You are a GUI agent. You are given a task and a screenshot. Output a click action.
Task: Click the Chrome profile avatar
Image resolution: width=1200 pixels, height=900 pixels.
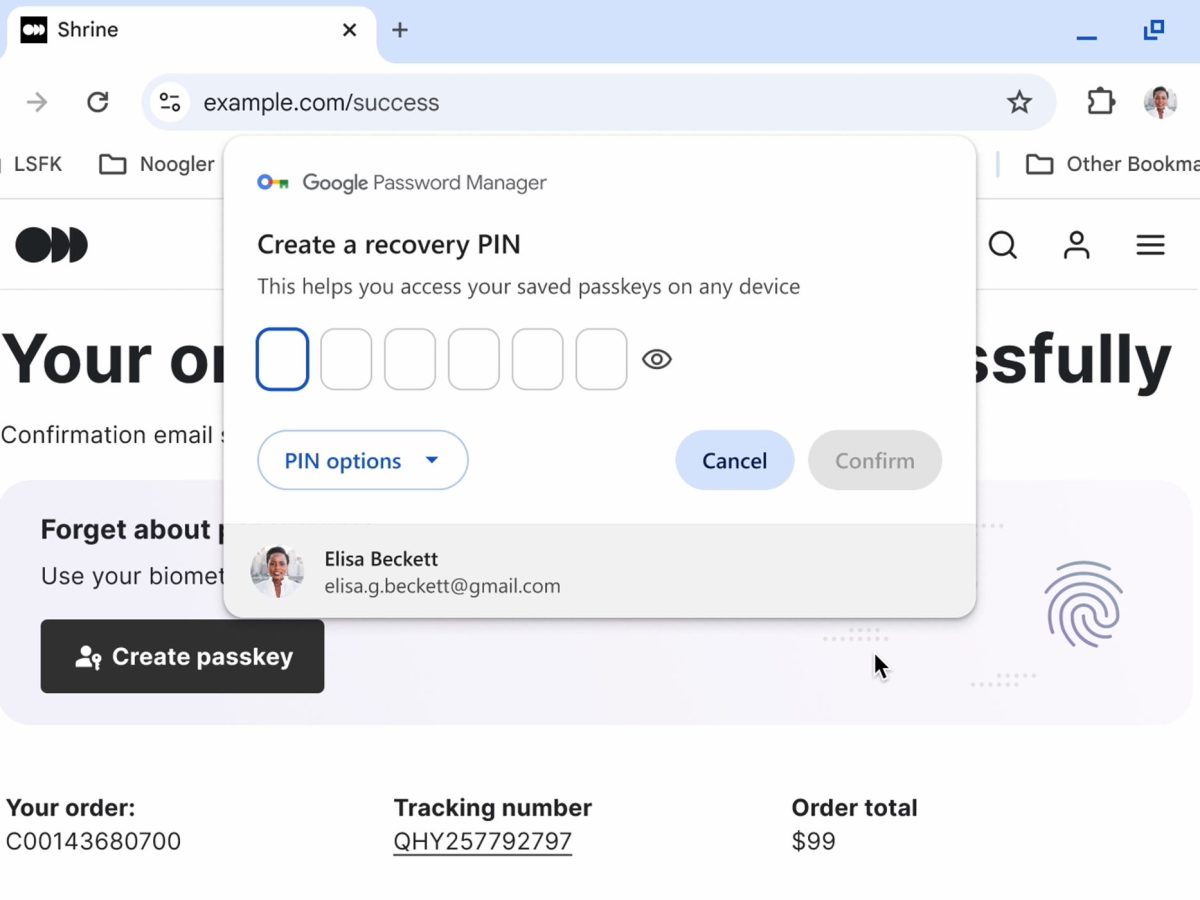(x=1160, y=102)
